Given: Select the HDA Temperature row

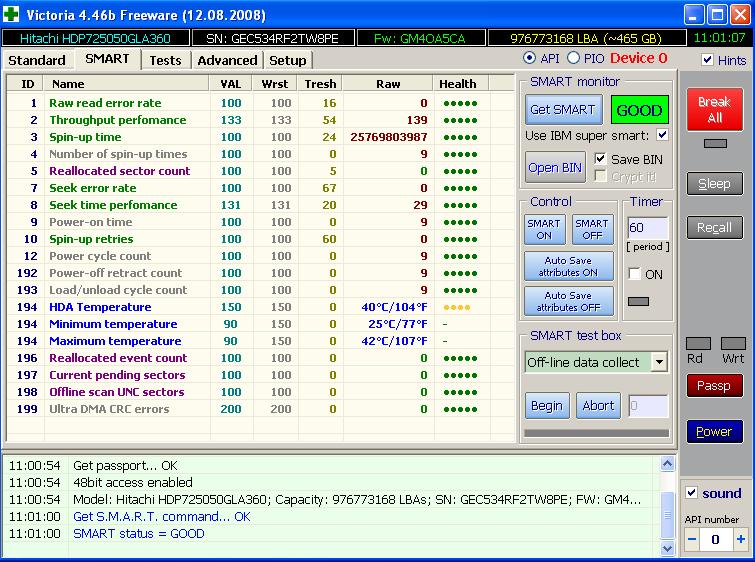Looking at the screenshot, I should [x=260, y=307].
